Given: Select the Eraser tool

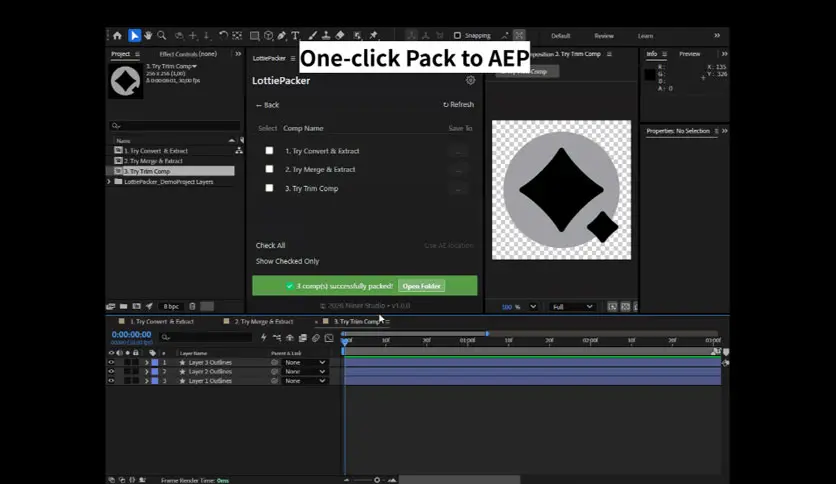Looking at the screenshot, I should pos(340,36).
